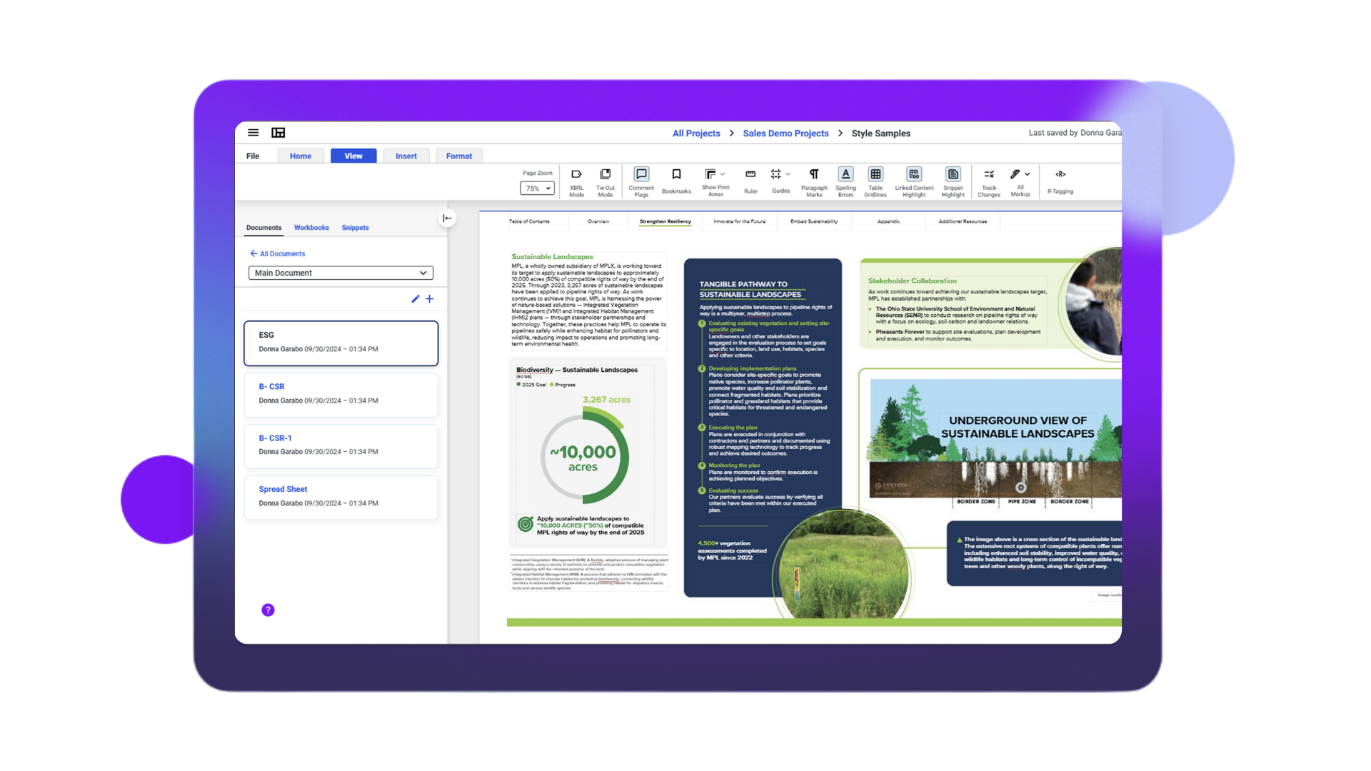Switch to the Insert ribbon tab
Image resolution: width=1371 pixels, height=771 pixels.
406,156
